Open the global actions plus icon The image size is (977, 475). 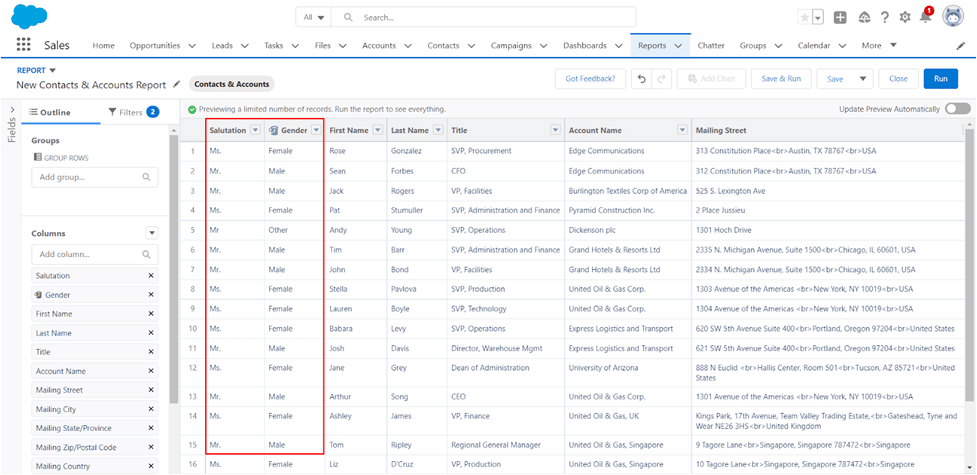[x=841, y=17]
